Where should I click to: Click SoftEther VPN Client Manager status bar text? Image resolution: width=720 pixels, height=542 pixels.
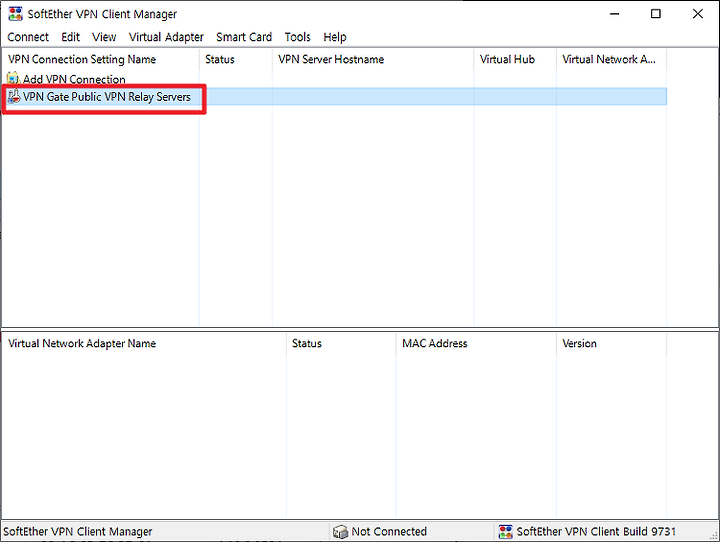pyautogui.click(x=78, y=531)
